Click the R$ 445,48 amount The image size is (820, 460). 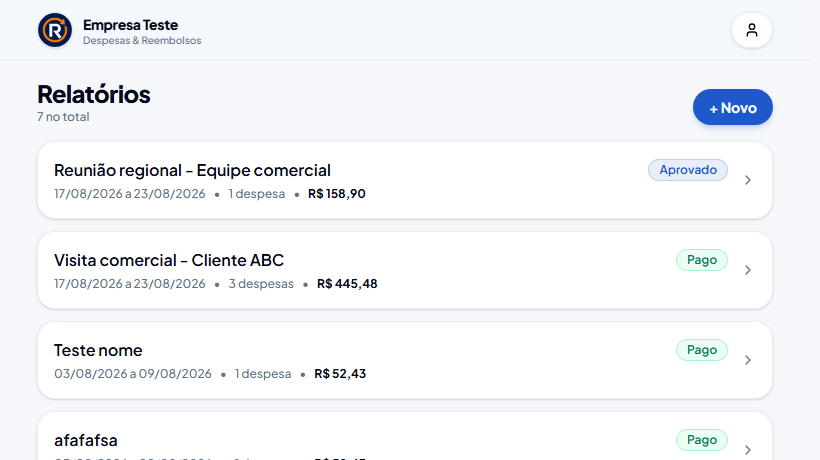(x=347, y=284)
